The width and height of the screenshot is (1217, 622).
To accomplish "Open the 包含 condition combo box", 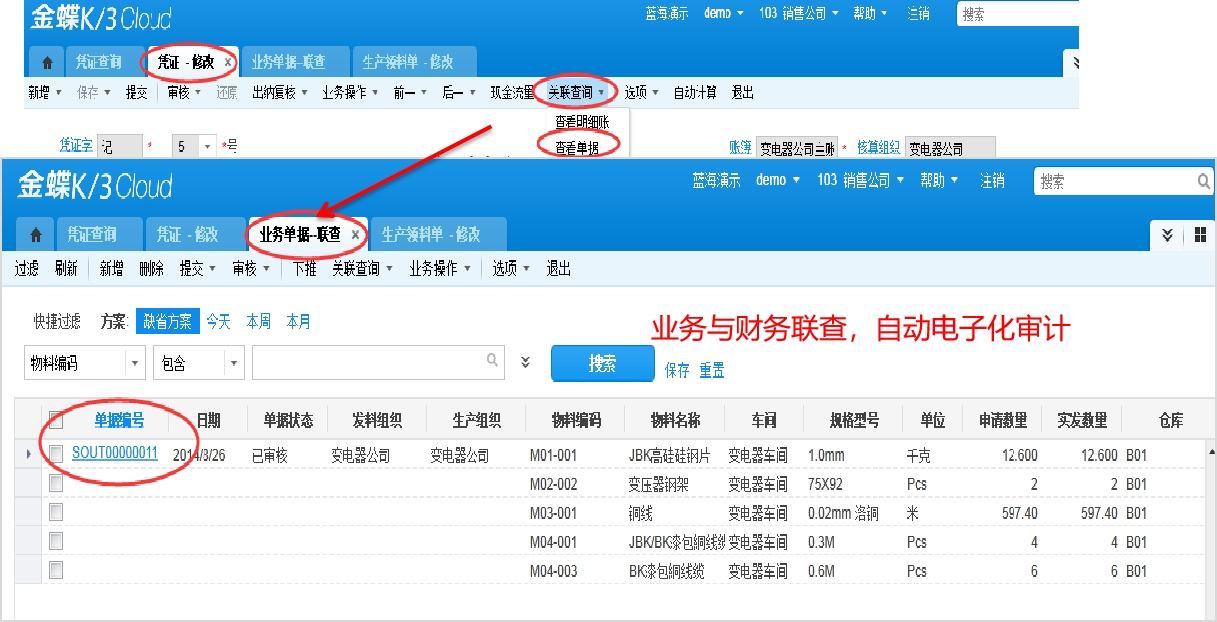I will [198, 363].
